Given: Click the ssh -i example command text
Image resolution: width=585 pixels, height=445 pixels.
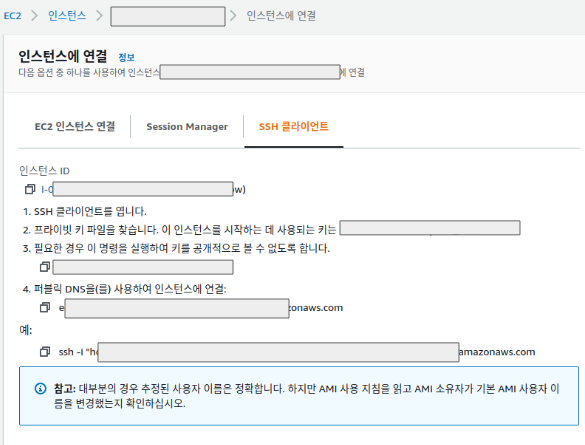Looking at the screenshot, I should tap(297, 352).
